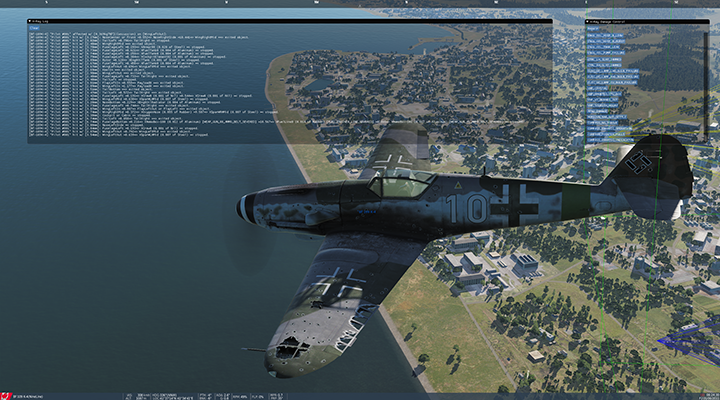This screenshot has width=720, height=400.
Task: Click the swastika marking on the aircraft tail
Action: pyautogui.click(x=638, y=162)
